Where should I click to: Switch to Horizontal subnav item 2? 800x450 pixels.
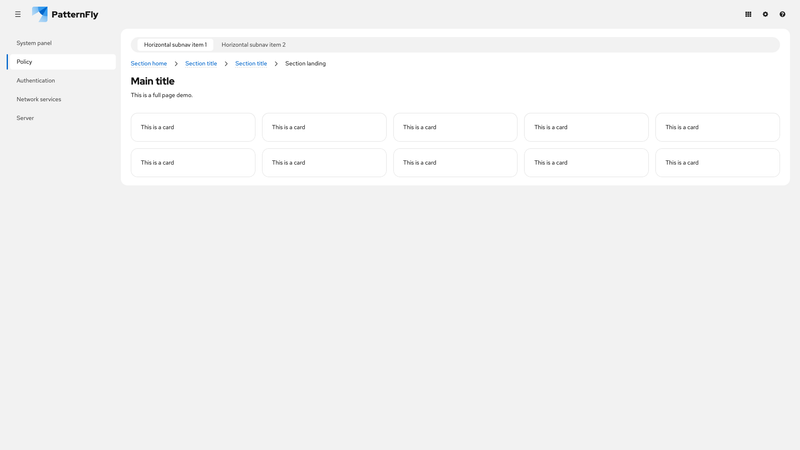click(x=254, y=45)
